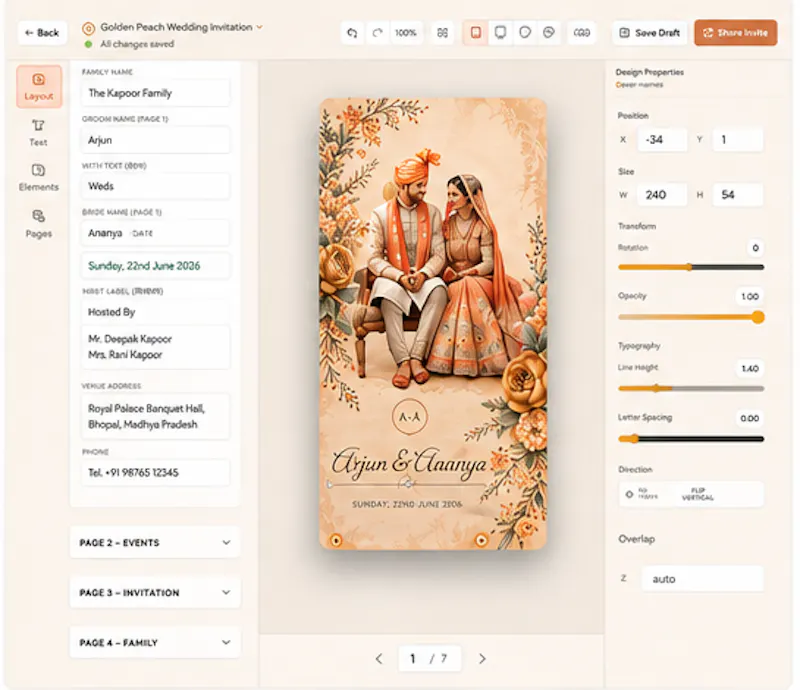Click the Opacity slider handle
This screenshot has height=690, width=800.
tap(758, 317)
